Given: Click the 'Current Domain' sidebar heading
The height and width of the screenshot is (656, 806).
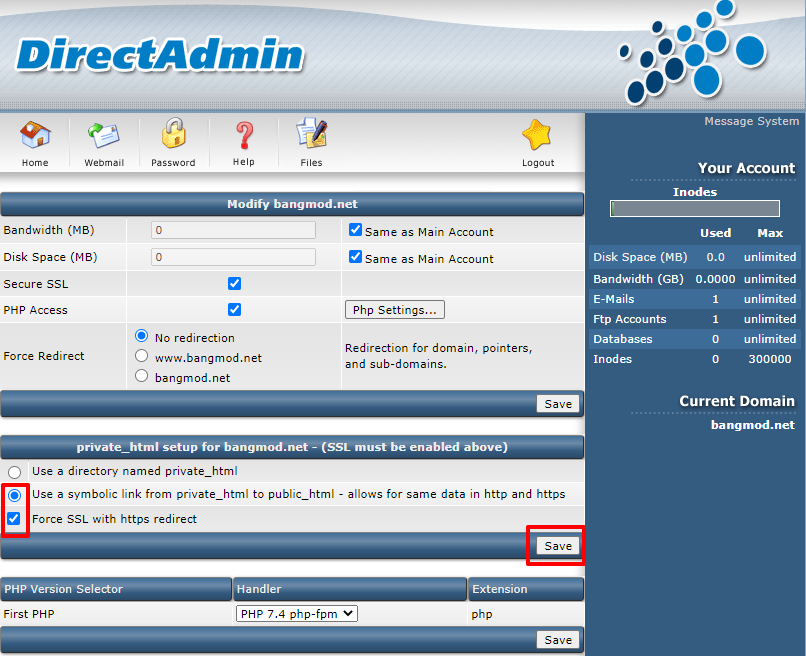Looking at the screenshot, I should click(737, 401).
